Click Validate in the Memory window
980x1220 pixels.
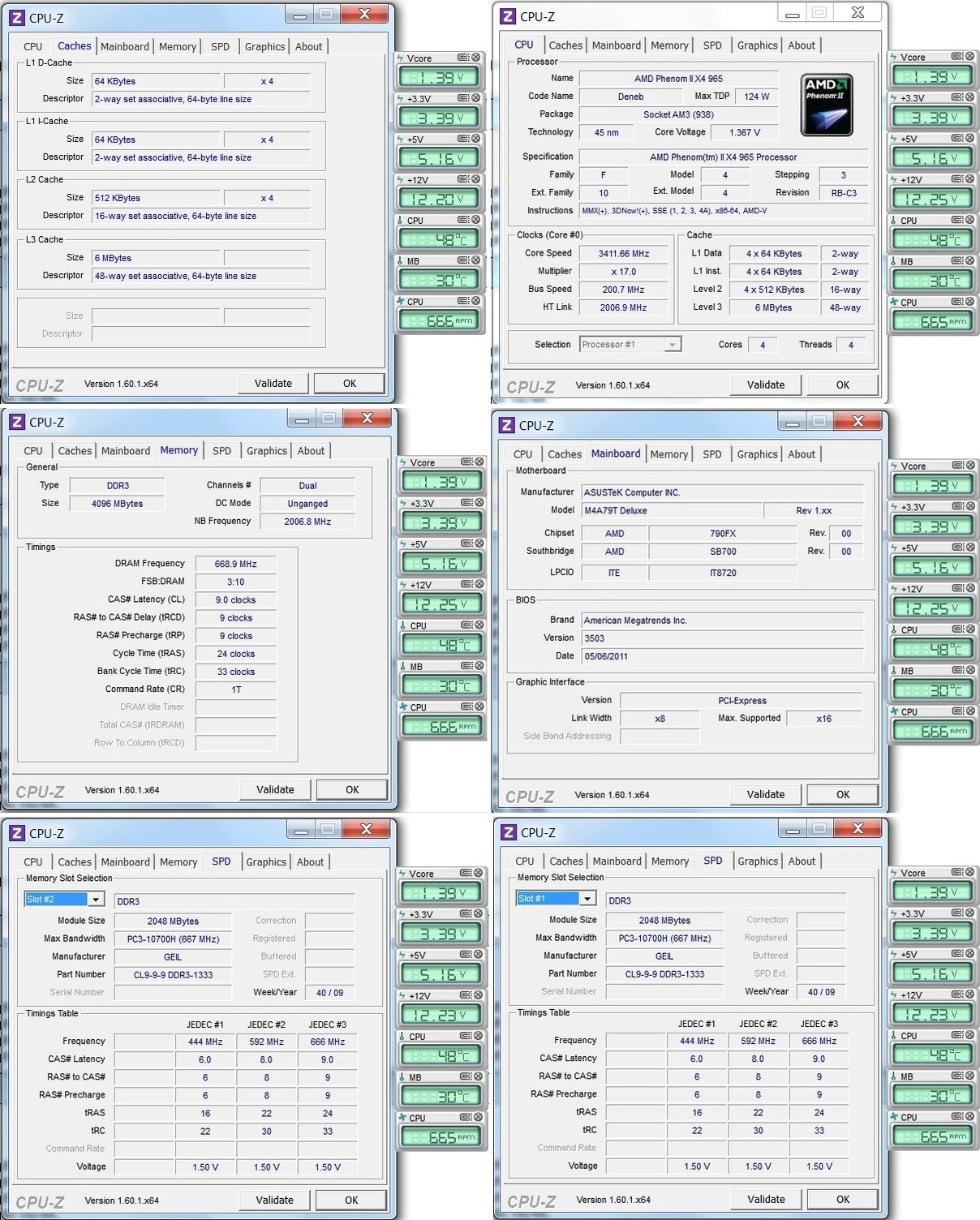[275, 790]
